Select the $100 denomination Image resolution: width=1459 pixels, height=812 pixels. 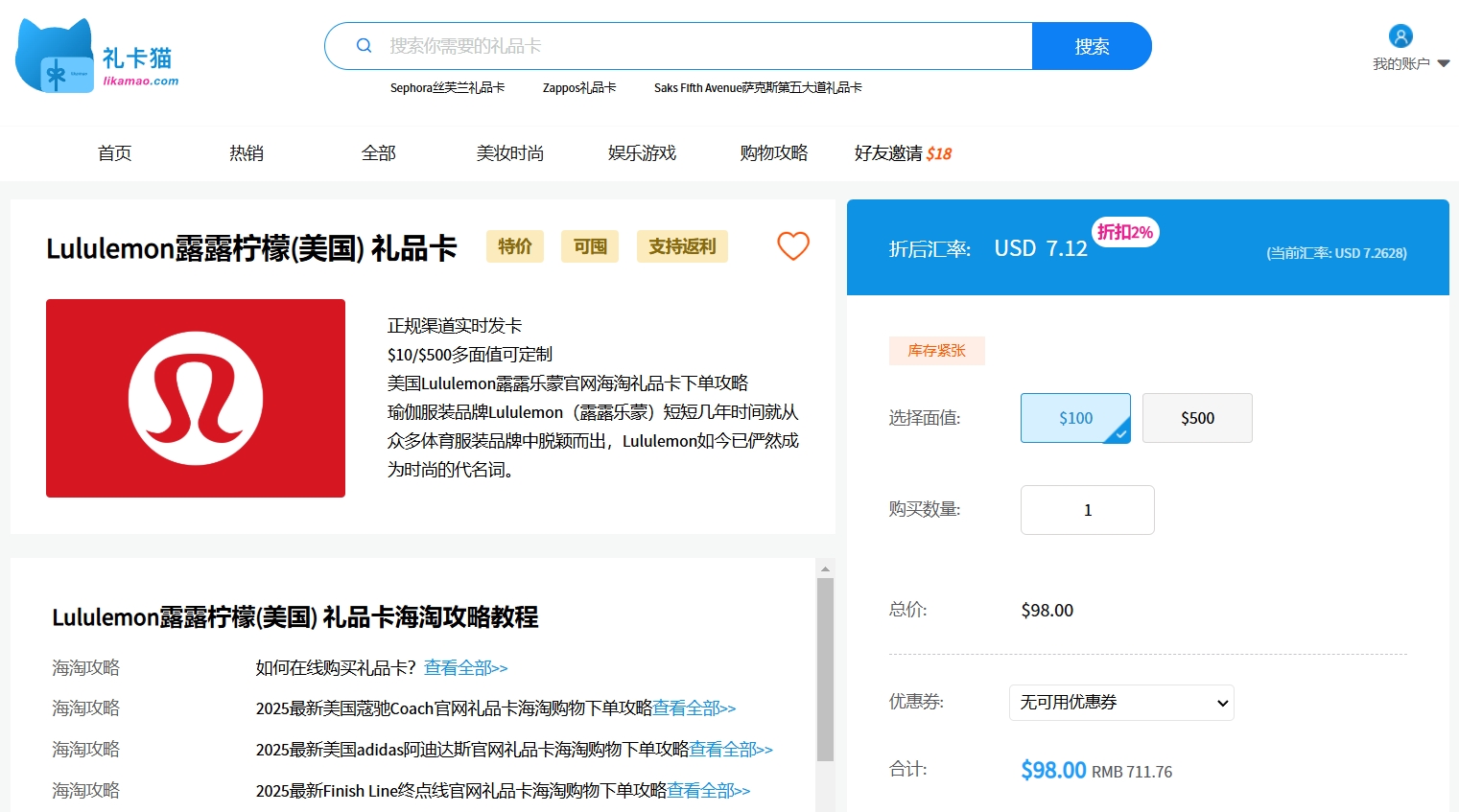click(x=1075, y=418)
